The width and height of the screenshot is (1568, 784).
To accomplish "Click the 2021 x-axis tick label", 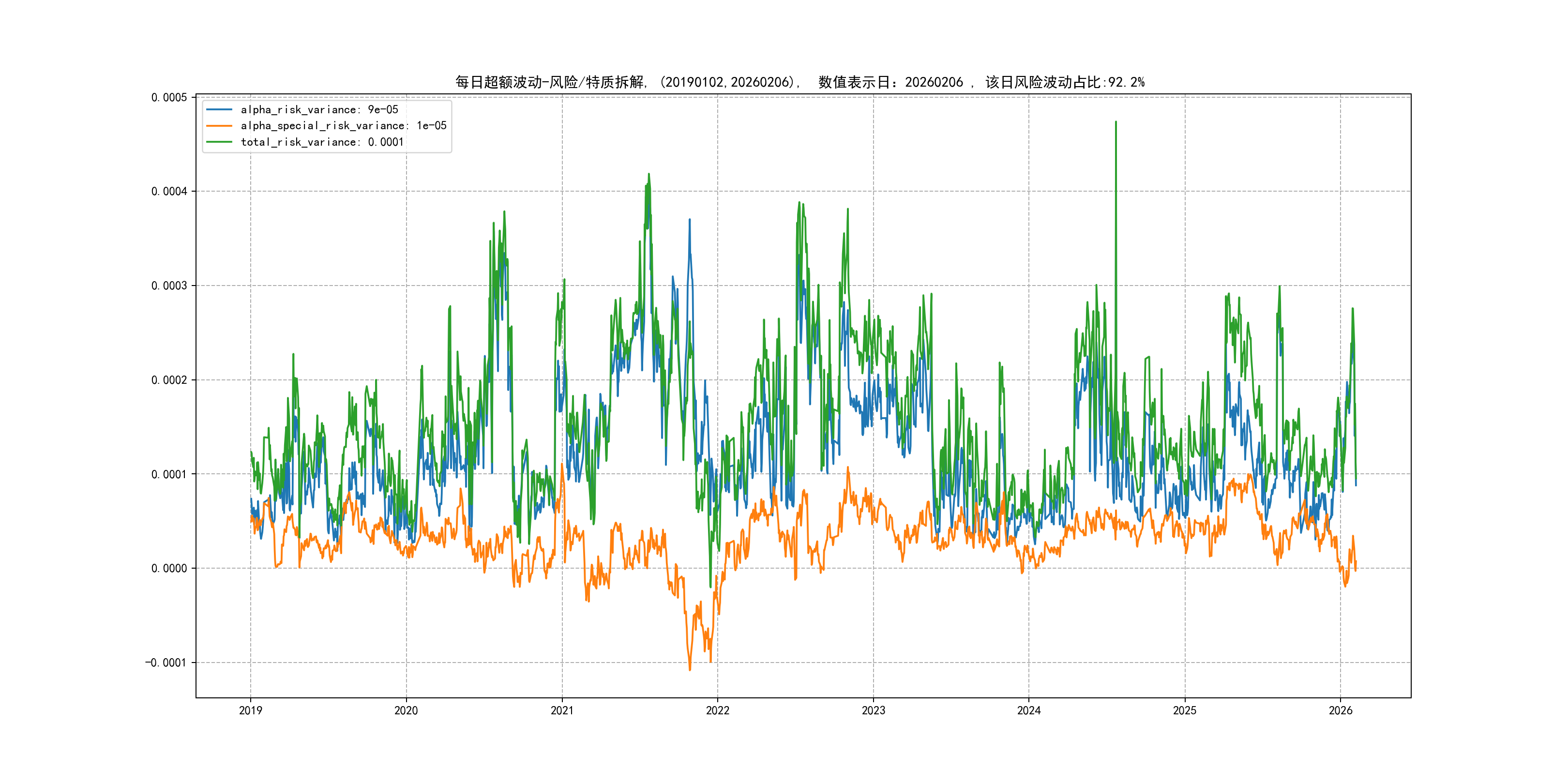I will pos(562,710).
